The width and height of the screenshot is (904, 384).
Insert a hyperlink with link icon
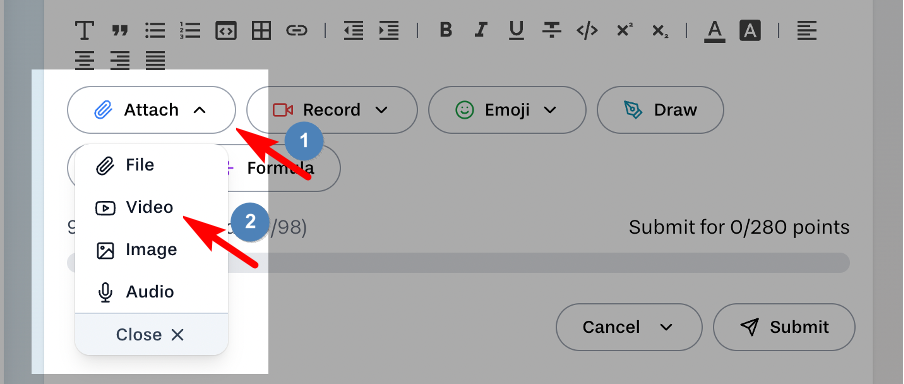click(x=297, y=31)
